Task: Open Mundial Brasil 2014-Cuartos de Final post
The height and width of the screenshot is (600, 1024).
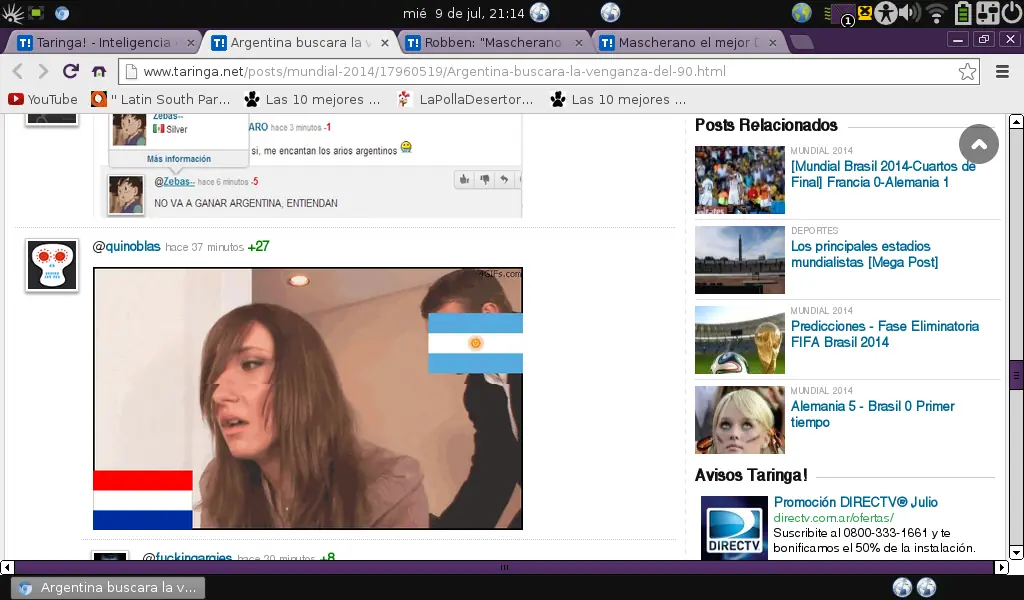Action: (883, 174)
